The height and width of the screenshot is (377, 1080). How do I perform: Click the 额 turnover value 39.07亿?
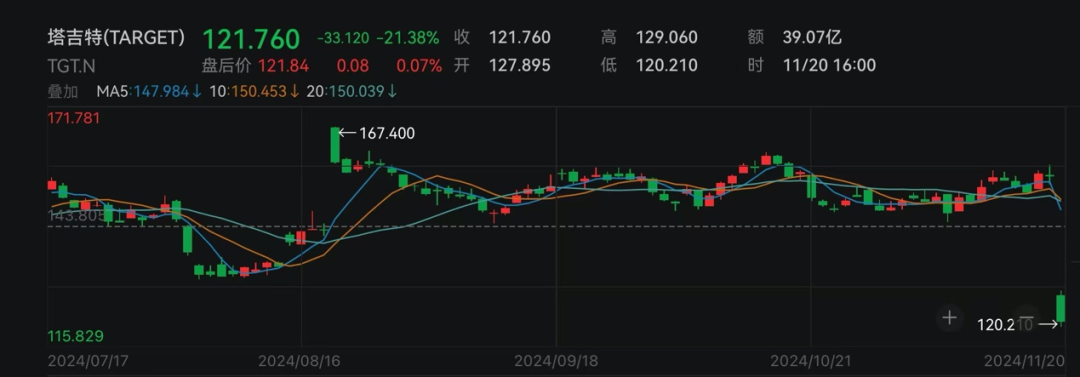[x=812, y=37]
